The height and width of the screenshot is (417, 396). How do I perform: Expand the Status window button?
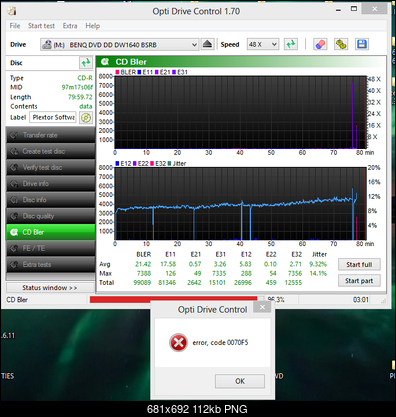pos(50,288)
